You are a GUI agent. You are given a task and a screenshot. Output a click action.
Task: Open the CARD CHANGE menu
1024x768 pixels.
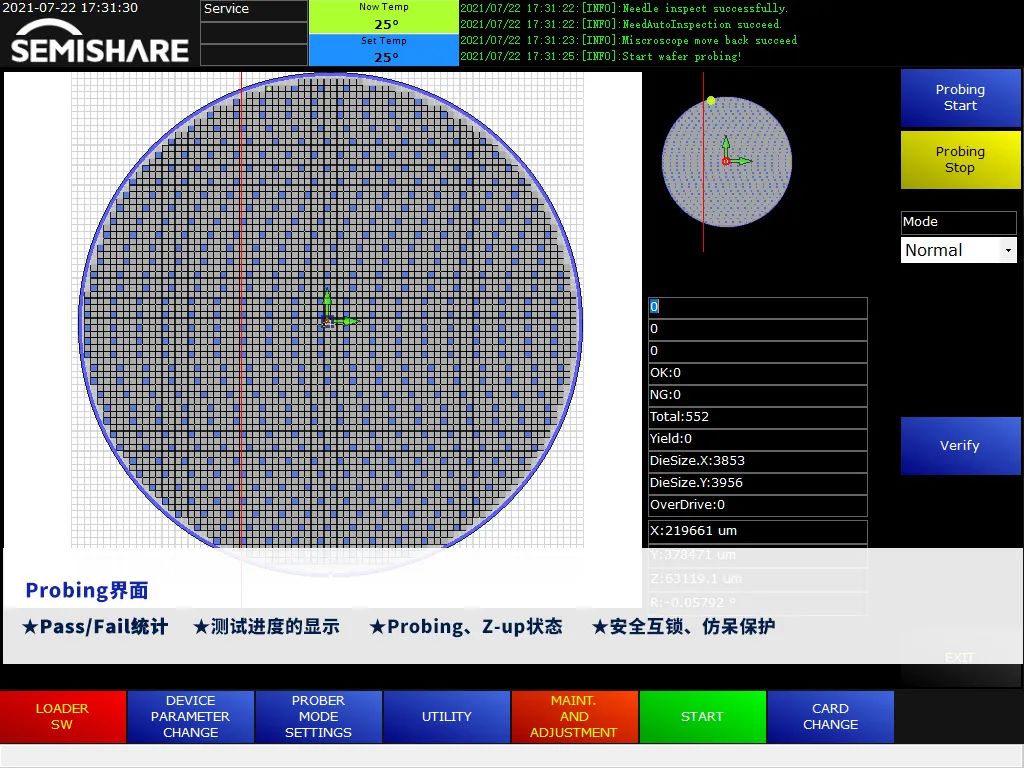(x=830, y=716)
